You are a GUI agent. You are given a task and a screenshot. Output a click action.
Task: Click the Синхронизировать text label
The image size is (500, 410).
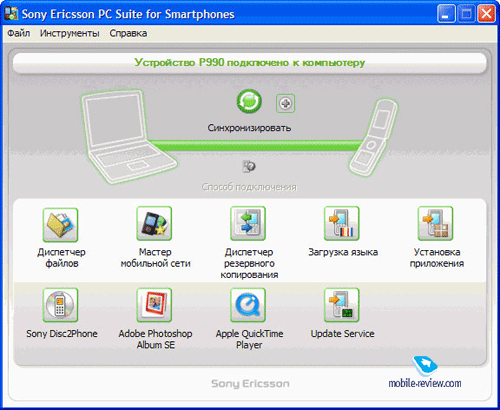(x=249, y=128)
